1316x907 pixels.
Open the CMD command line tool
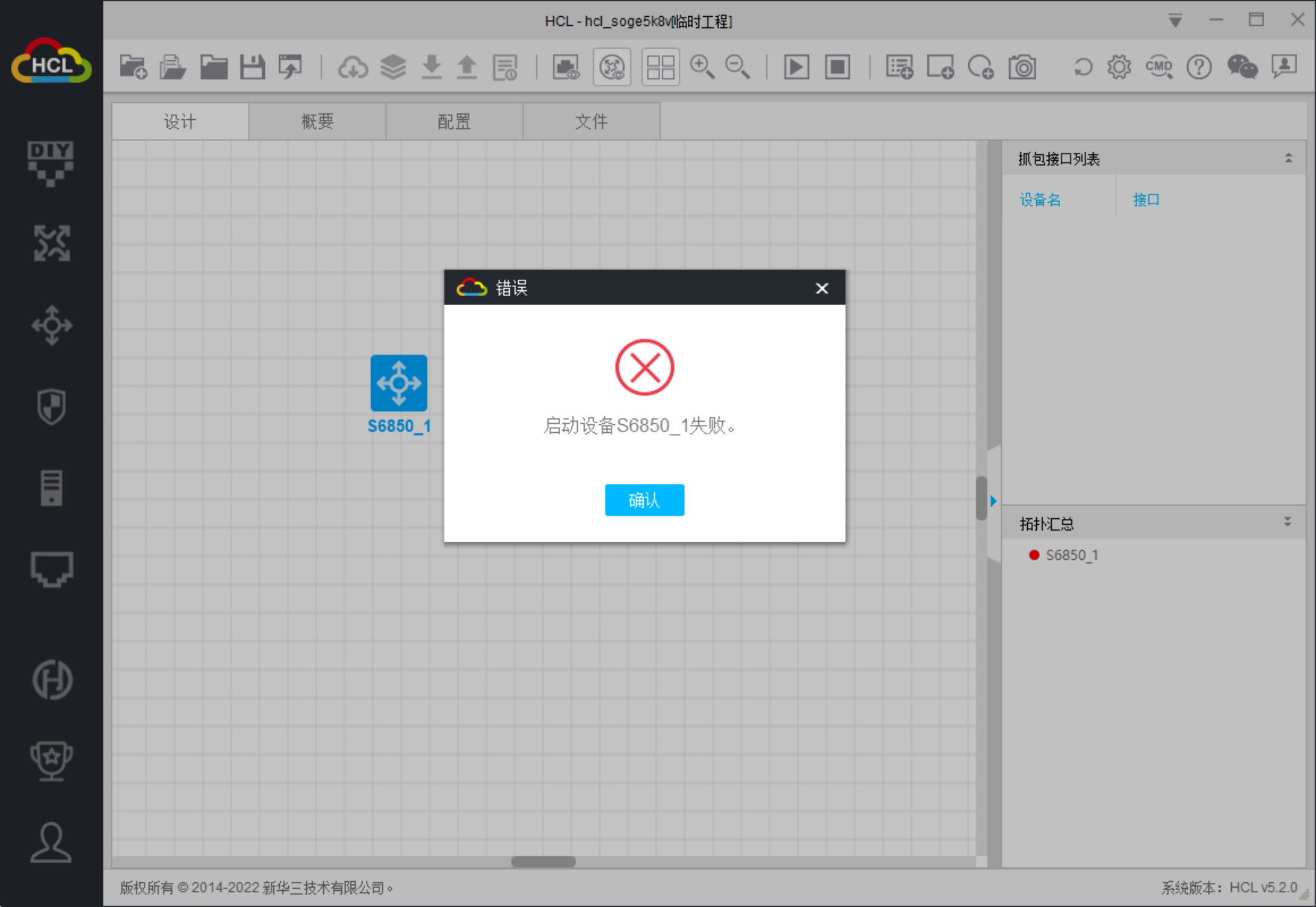[x=1159, y=67]
